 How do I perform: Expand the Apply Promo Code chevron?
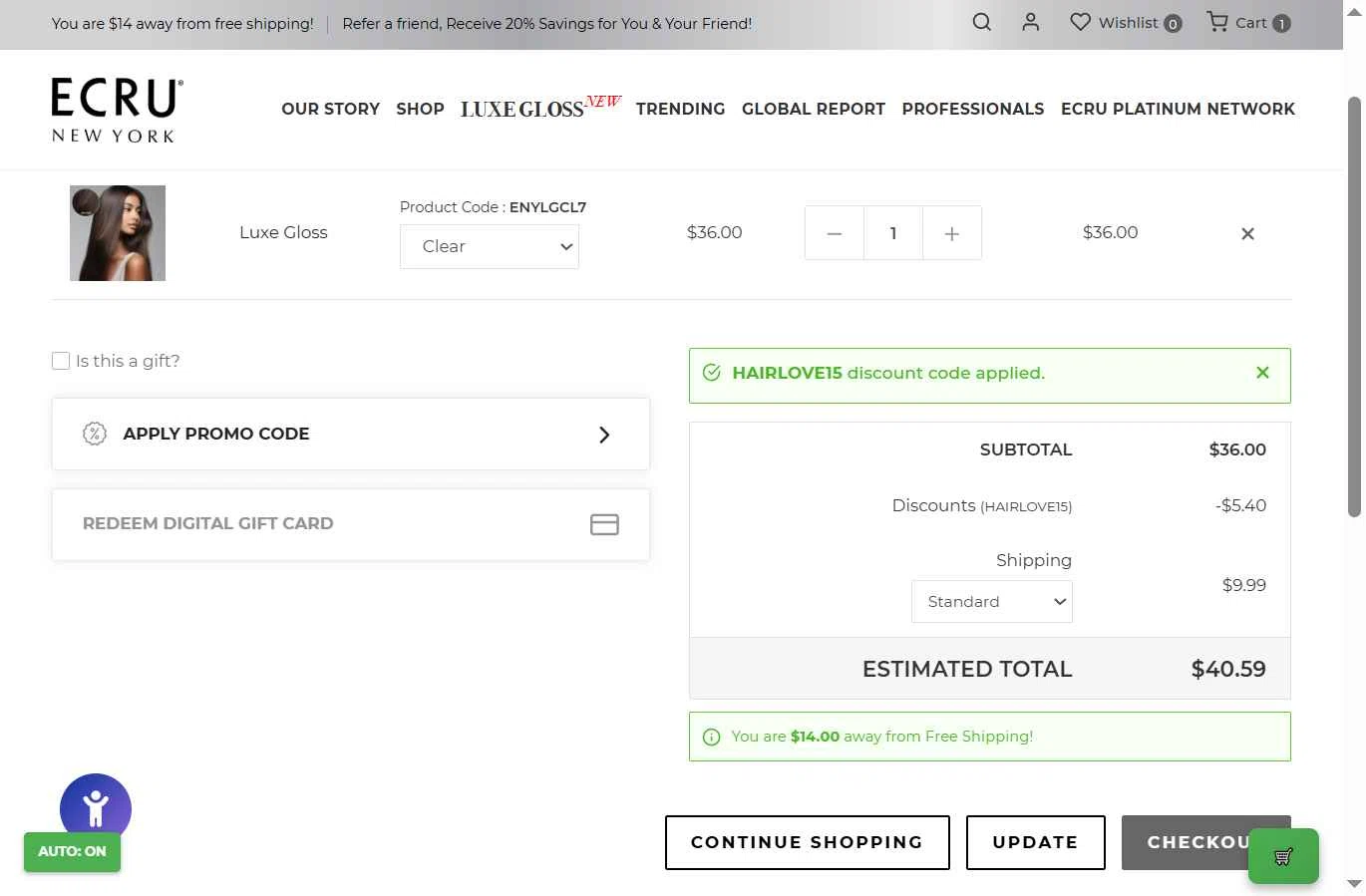point(604,435)
